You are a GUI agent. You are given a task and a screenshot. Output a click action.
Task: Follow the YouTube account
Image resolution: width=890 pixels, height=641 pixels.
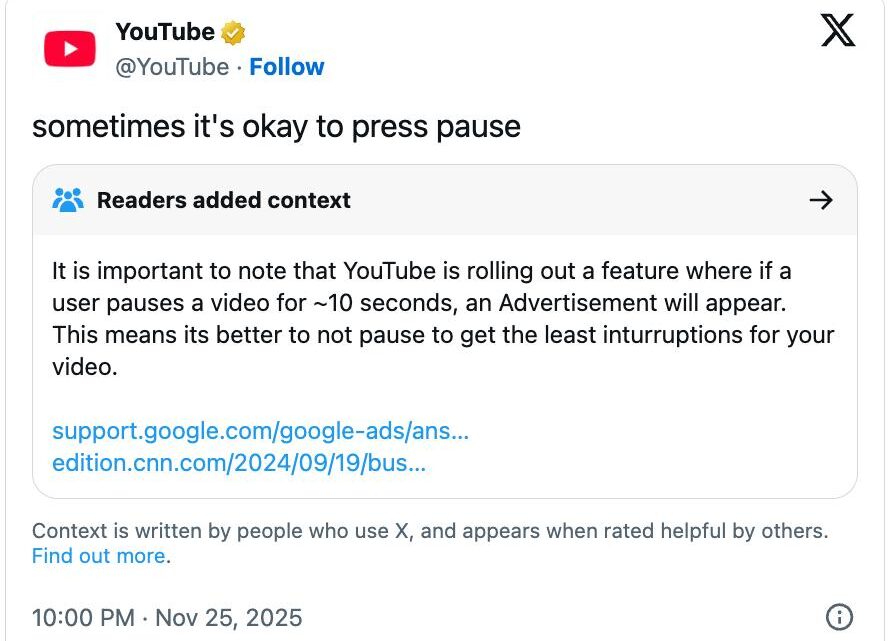click(x=286, y=67)
